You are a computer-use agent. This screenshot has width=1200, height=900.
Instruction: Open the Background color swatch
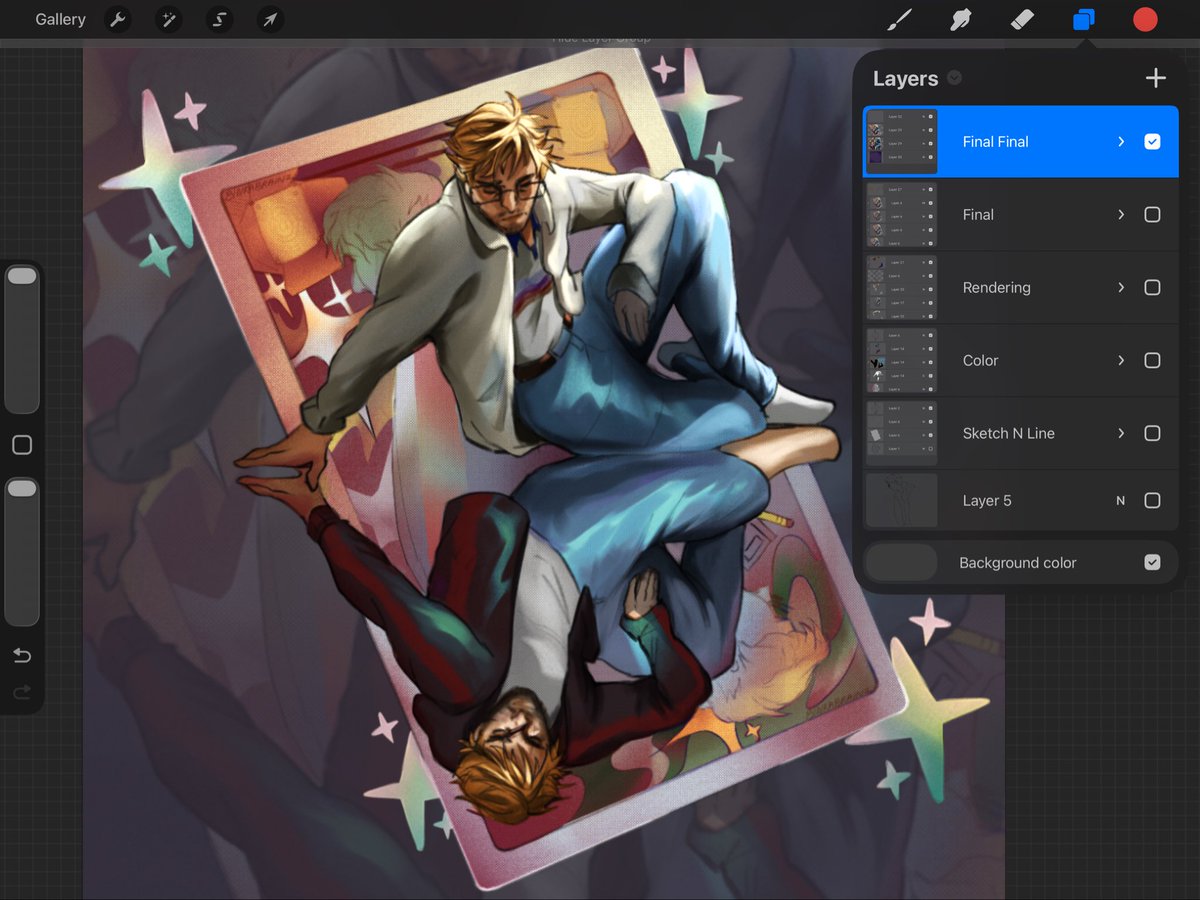[x=902, y=563]
